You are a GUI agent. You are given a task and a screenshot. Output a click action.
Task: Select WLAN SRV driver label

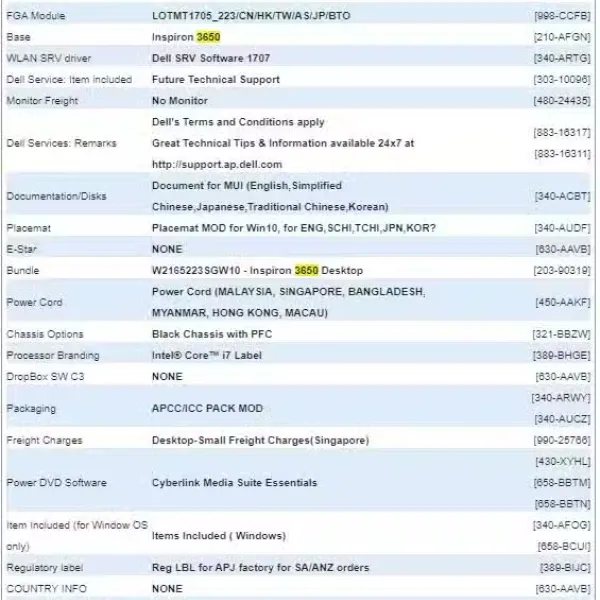(x=49, y=58)
